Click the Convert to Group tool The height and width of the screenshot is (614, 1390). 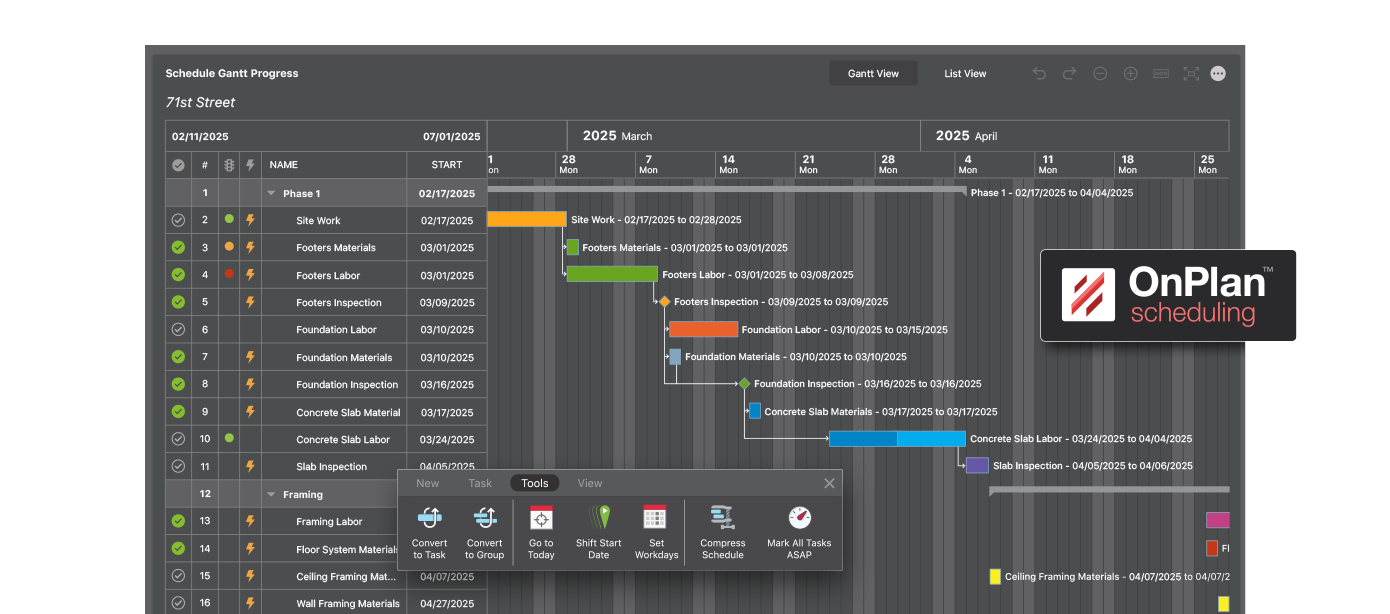tap(484, 532)
